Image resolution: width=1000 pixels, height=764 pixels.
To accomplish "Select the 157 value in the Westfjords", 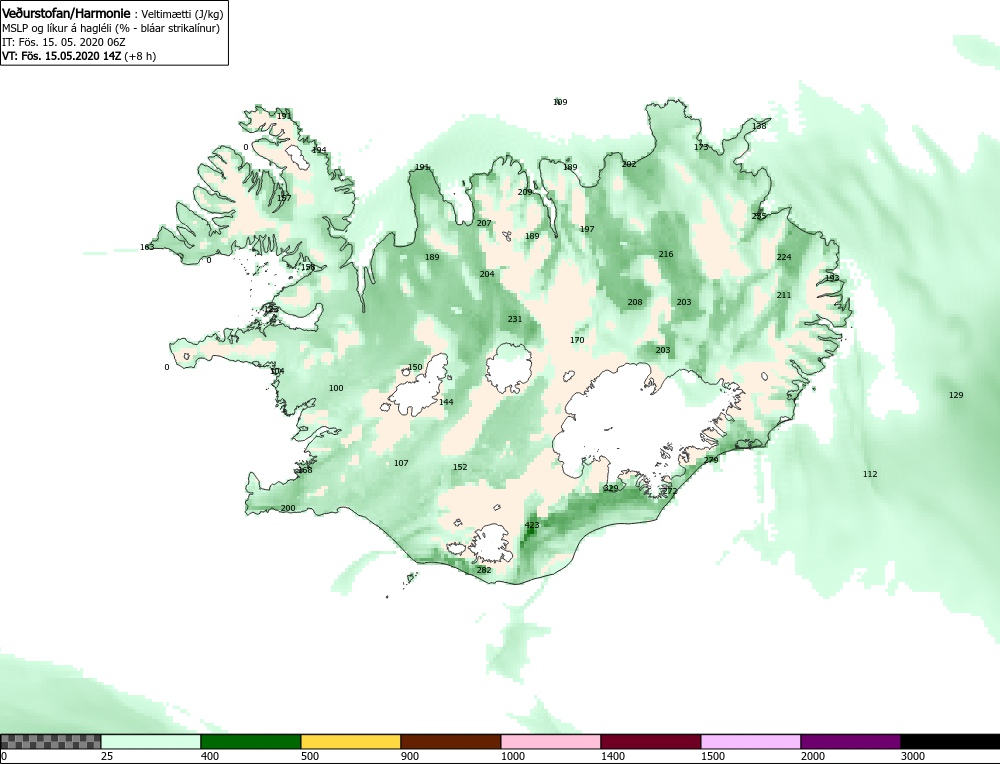I will (284, 198).
